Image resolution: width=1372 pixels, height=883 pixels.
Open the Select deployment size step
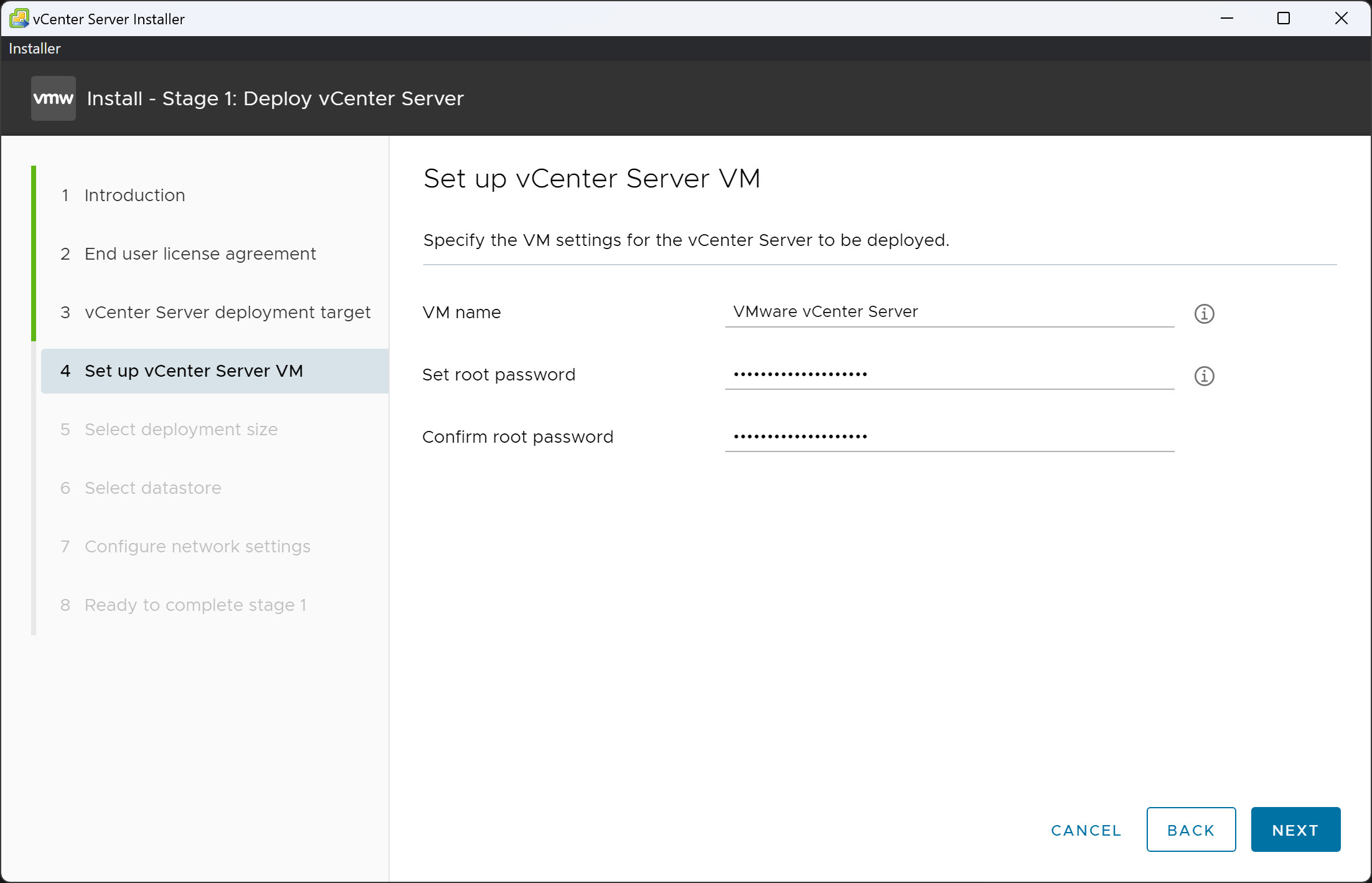point(181,429)
